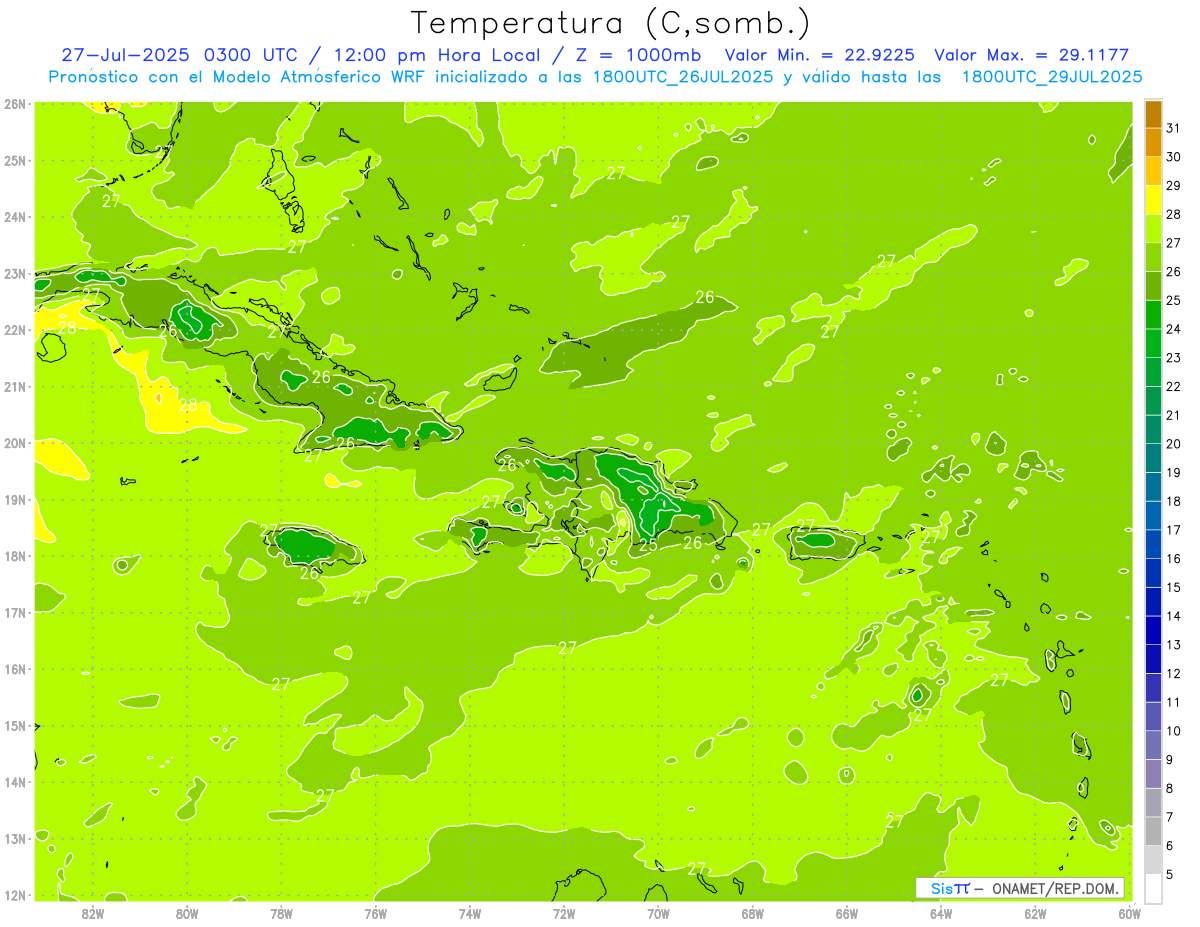
Task: Click the 12N latitude axis label
Action: (15, 895)
